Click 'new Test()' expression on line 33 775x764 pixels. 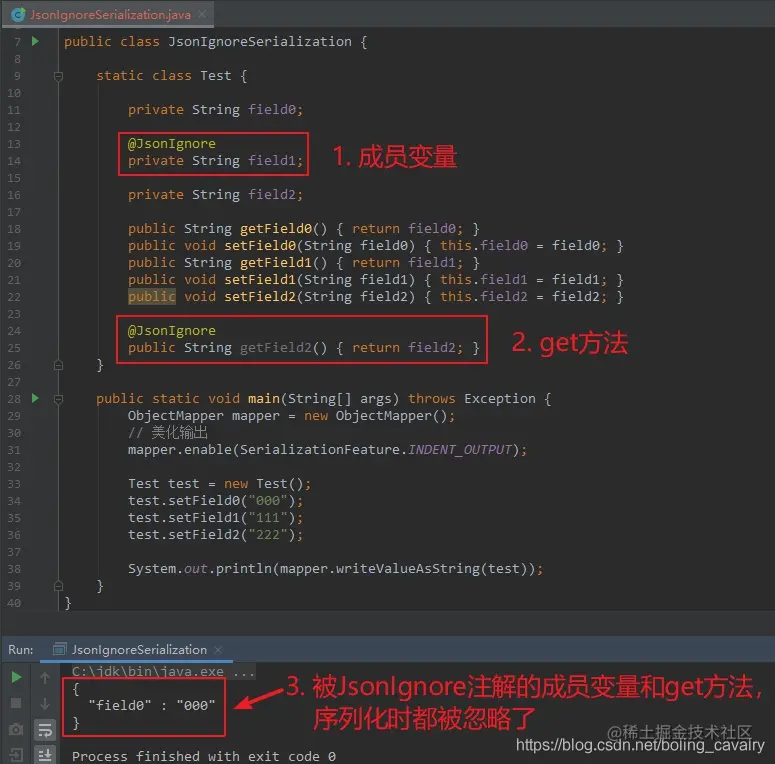coord(263,484)
